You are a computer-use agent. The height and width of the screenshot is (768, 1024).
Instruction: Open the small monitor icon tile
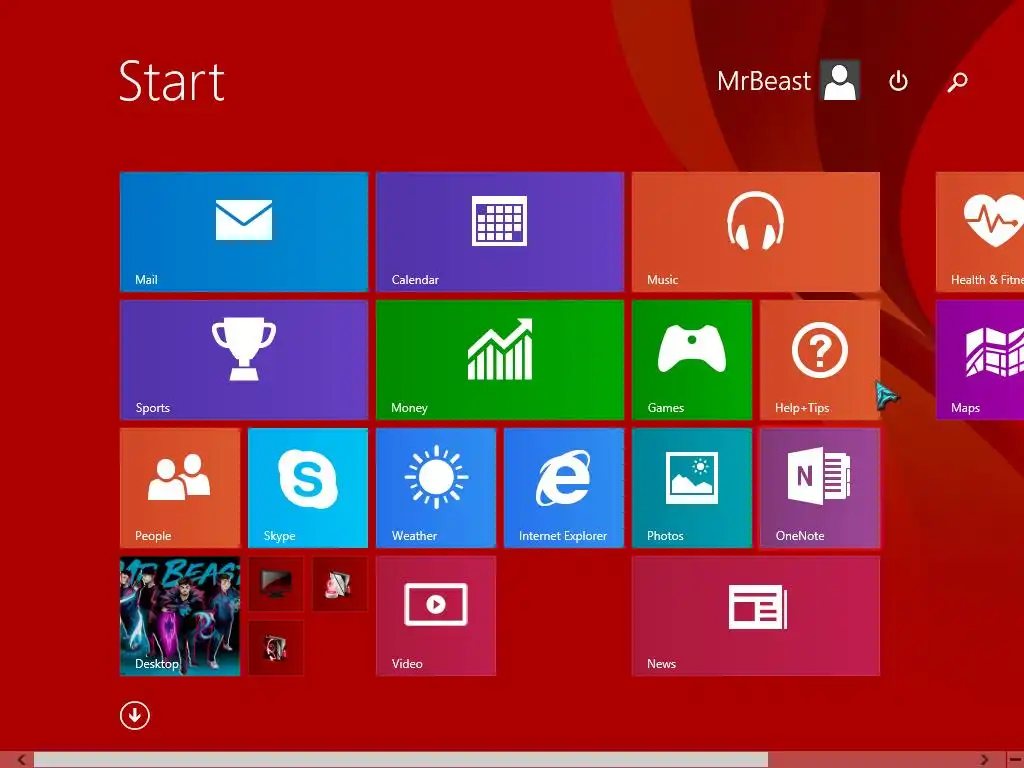(276, 584)
